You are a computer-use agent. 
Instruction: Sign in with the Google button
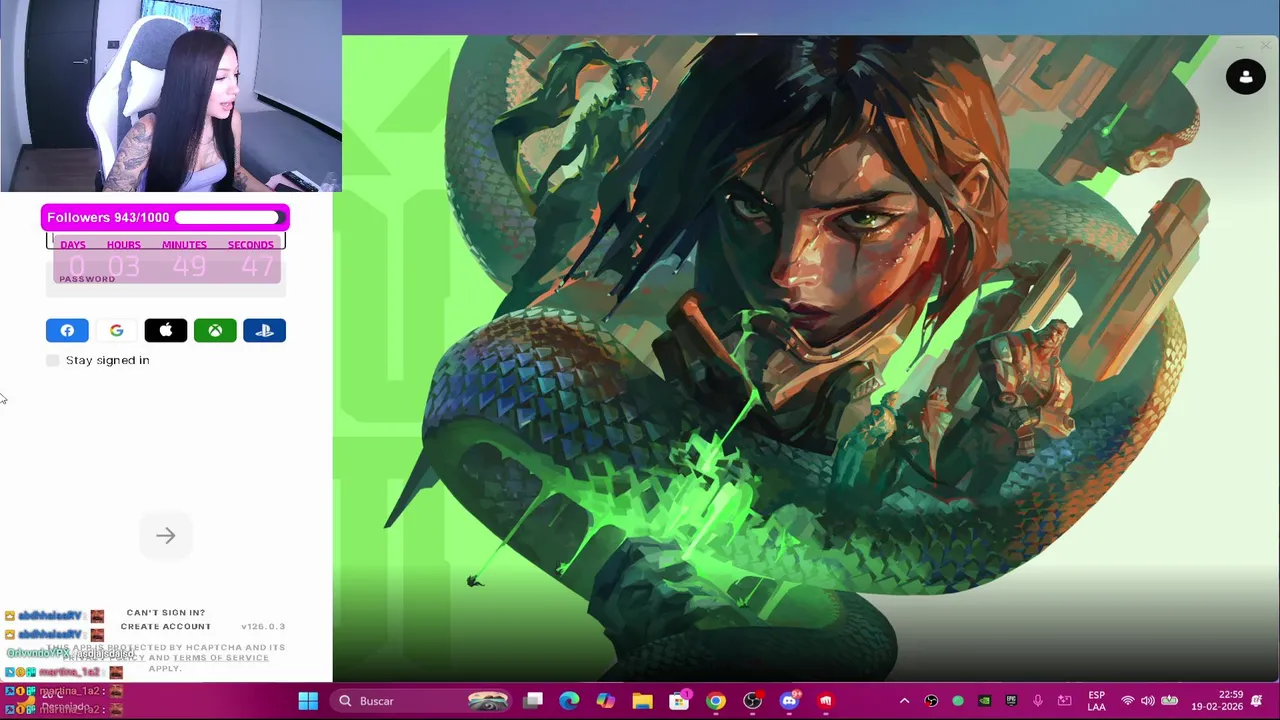pyautogui.click(x=116, y=330)
